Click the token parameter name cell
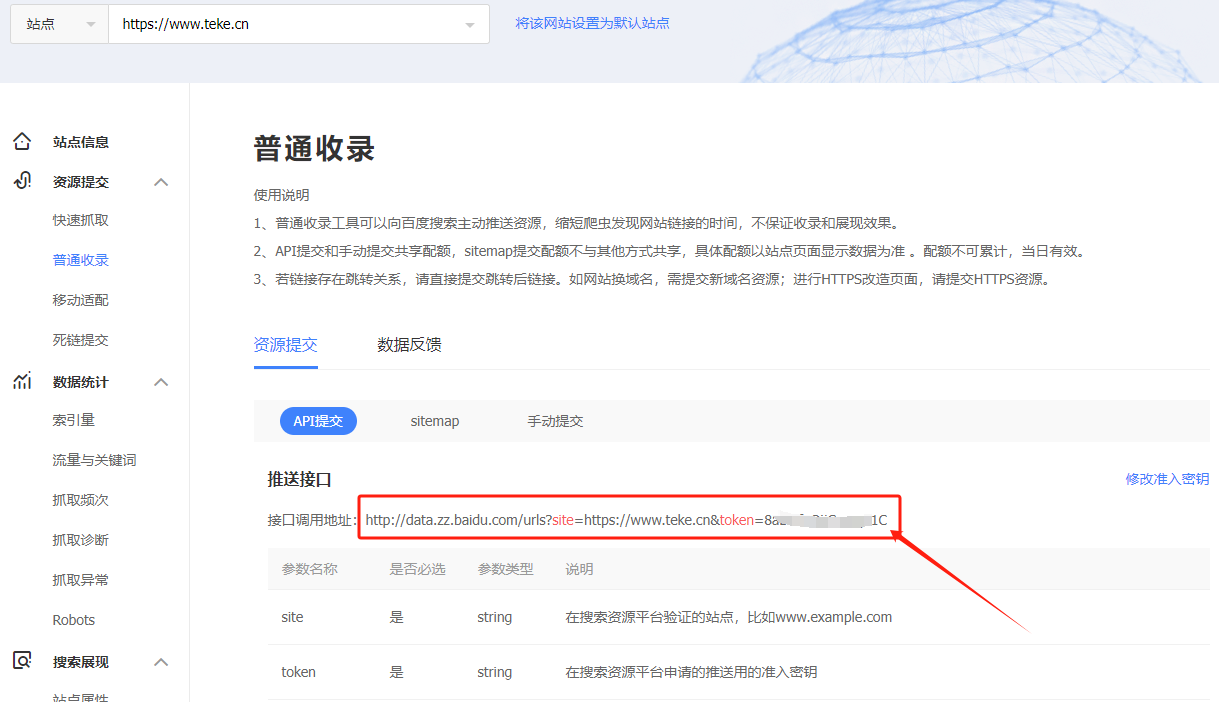This screenshot has height=702, width=1219. point(299,672)
